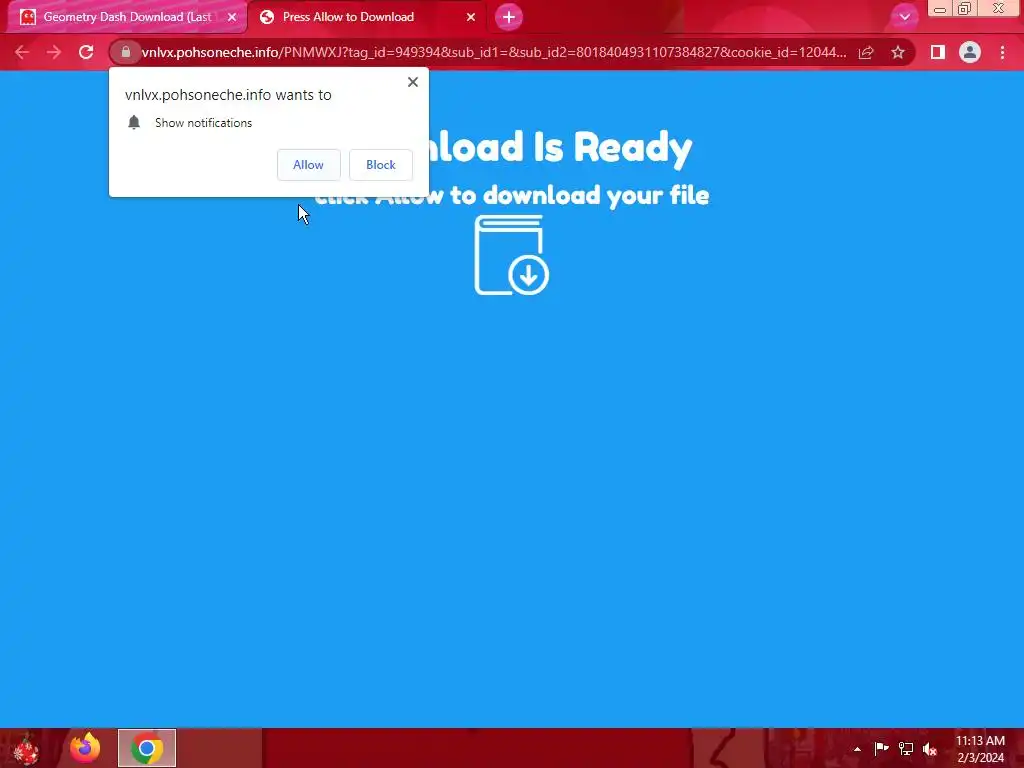Open the Action Center flag icon
The image size is (1024, 768).
point(881,748)
